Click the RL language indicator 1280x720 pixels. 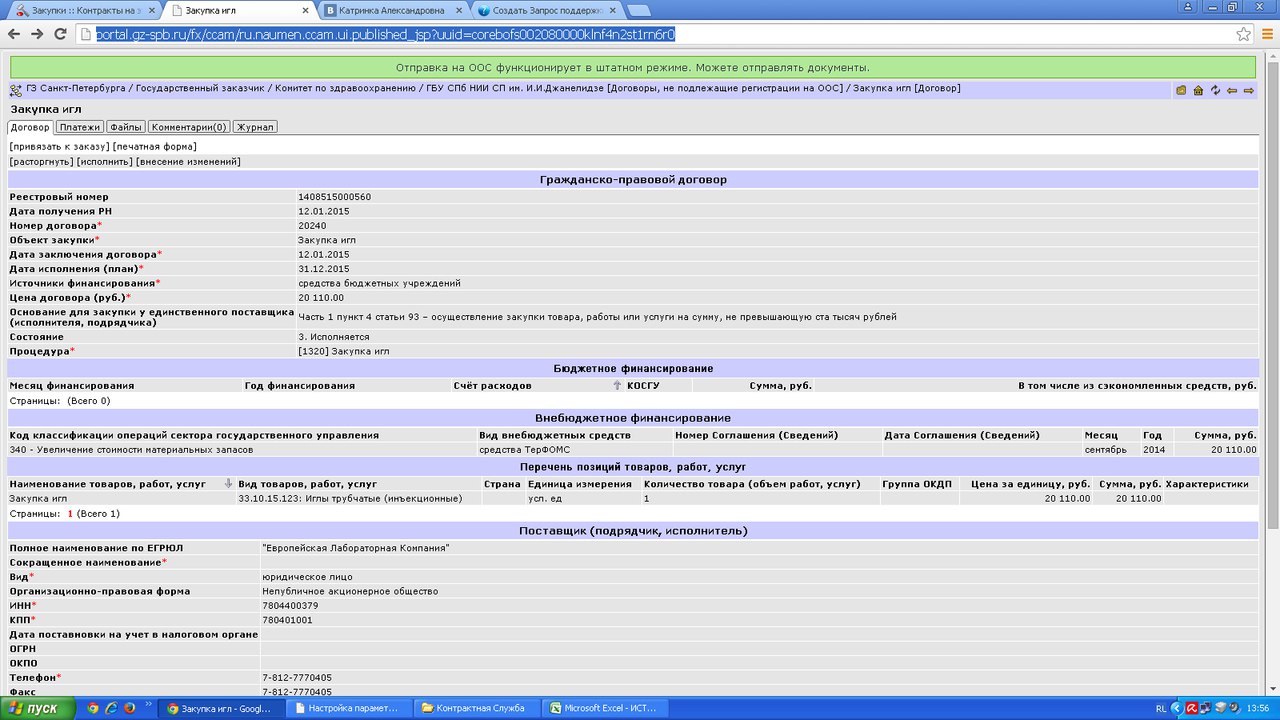coord(1160,708)
